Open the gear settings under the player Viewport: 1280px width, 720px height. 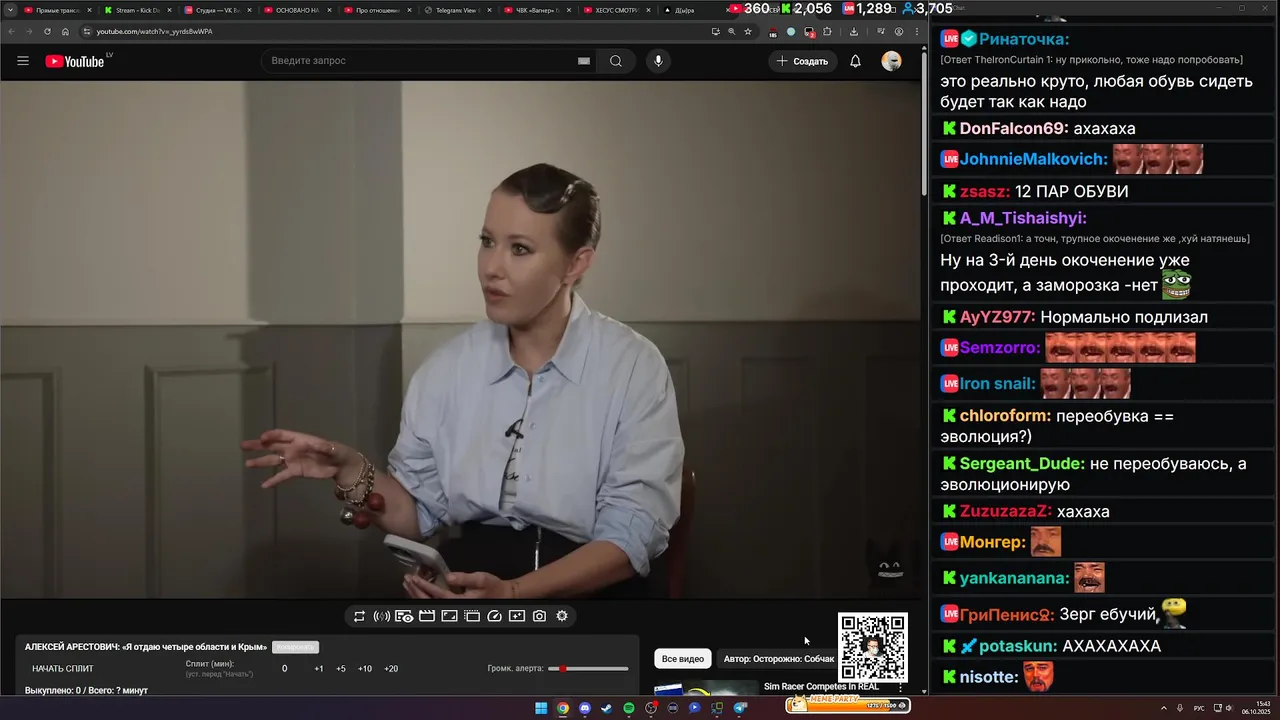pos(562,616)
